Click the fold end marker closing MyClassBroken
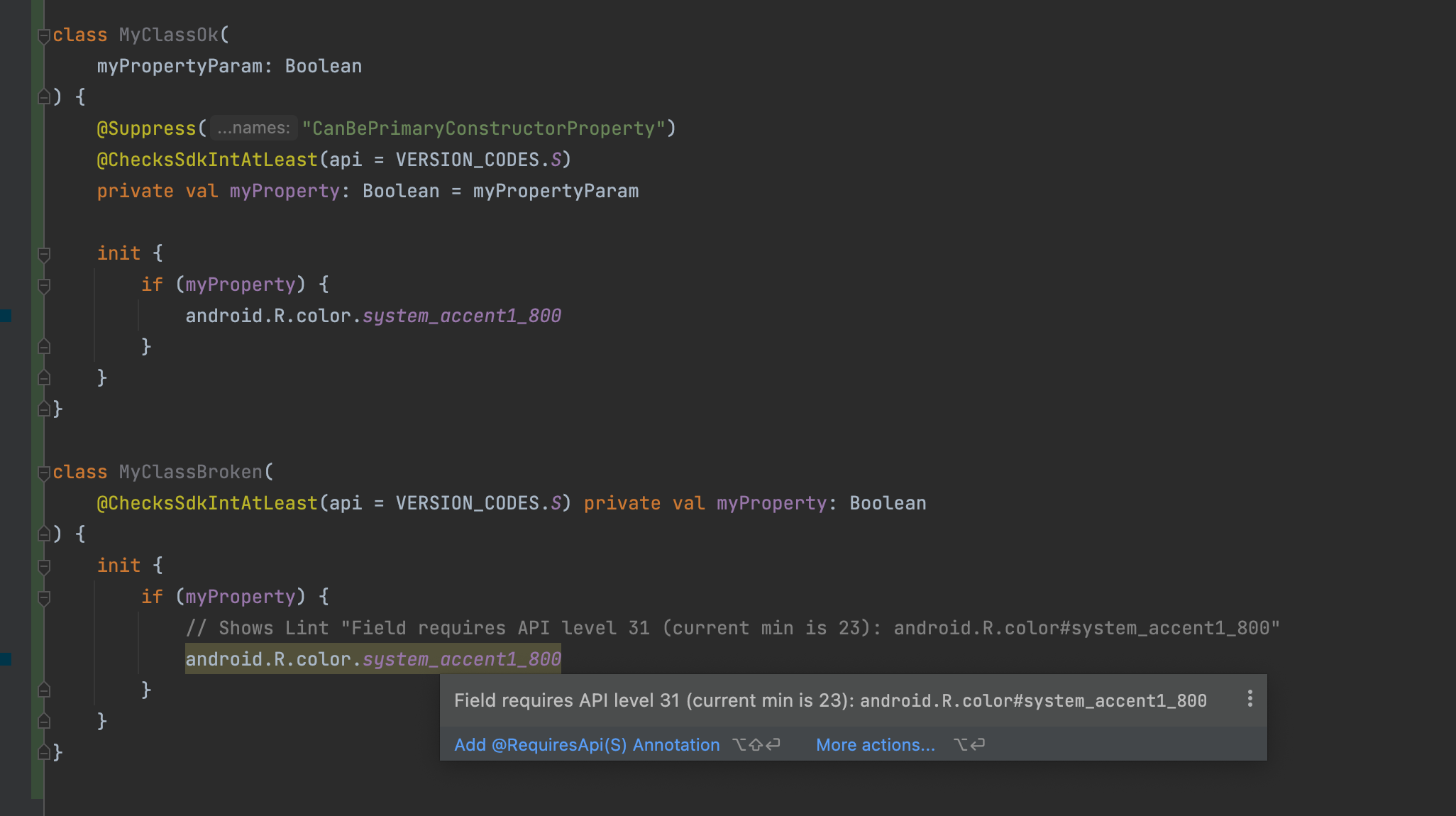 (44, 752)
